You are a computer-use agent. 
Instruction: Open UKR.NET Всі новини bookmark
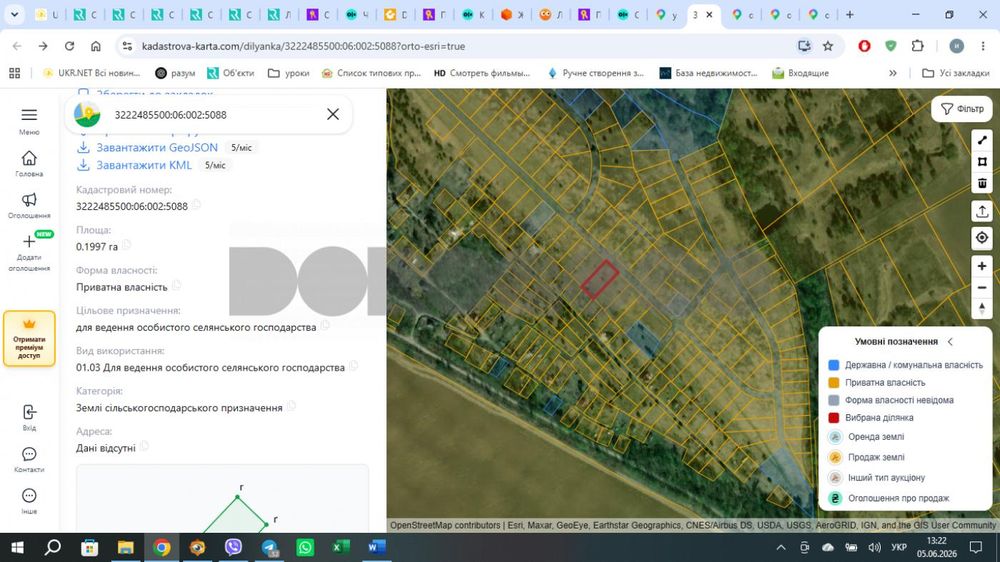[x=91, y=73]
